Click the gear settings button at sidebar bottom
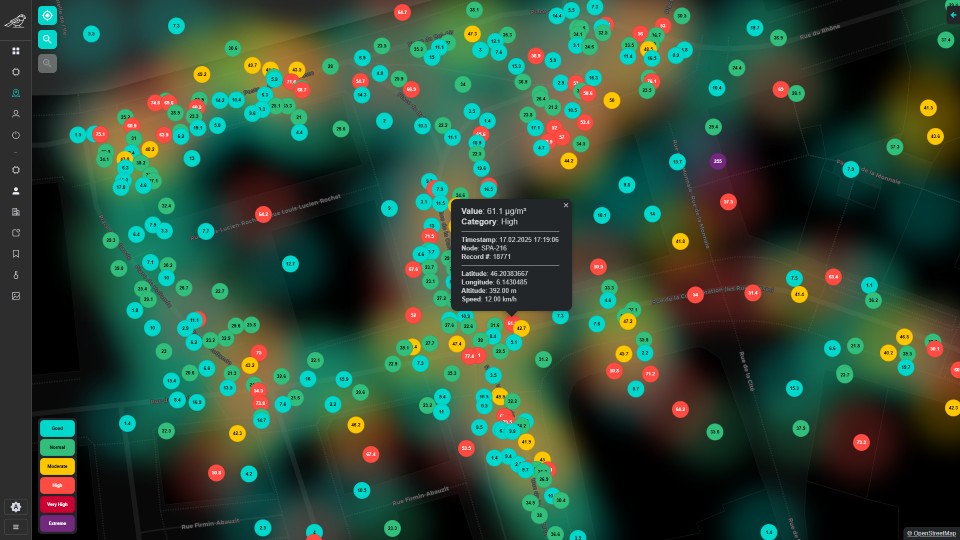 coord(15,507)
